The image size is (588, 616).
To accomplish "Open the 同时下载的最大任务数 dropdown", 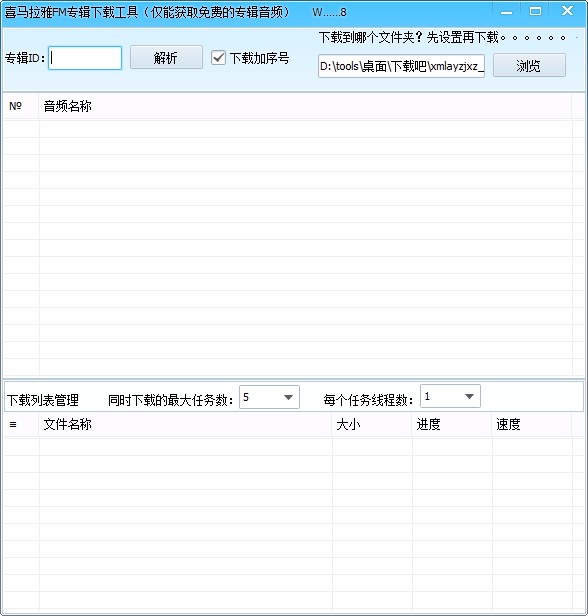I will [269, 397].
